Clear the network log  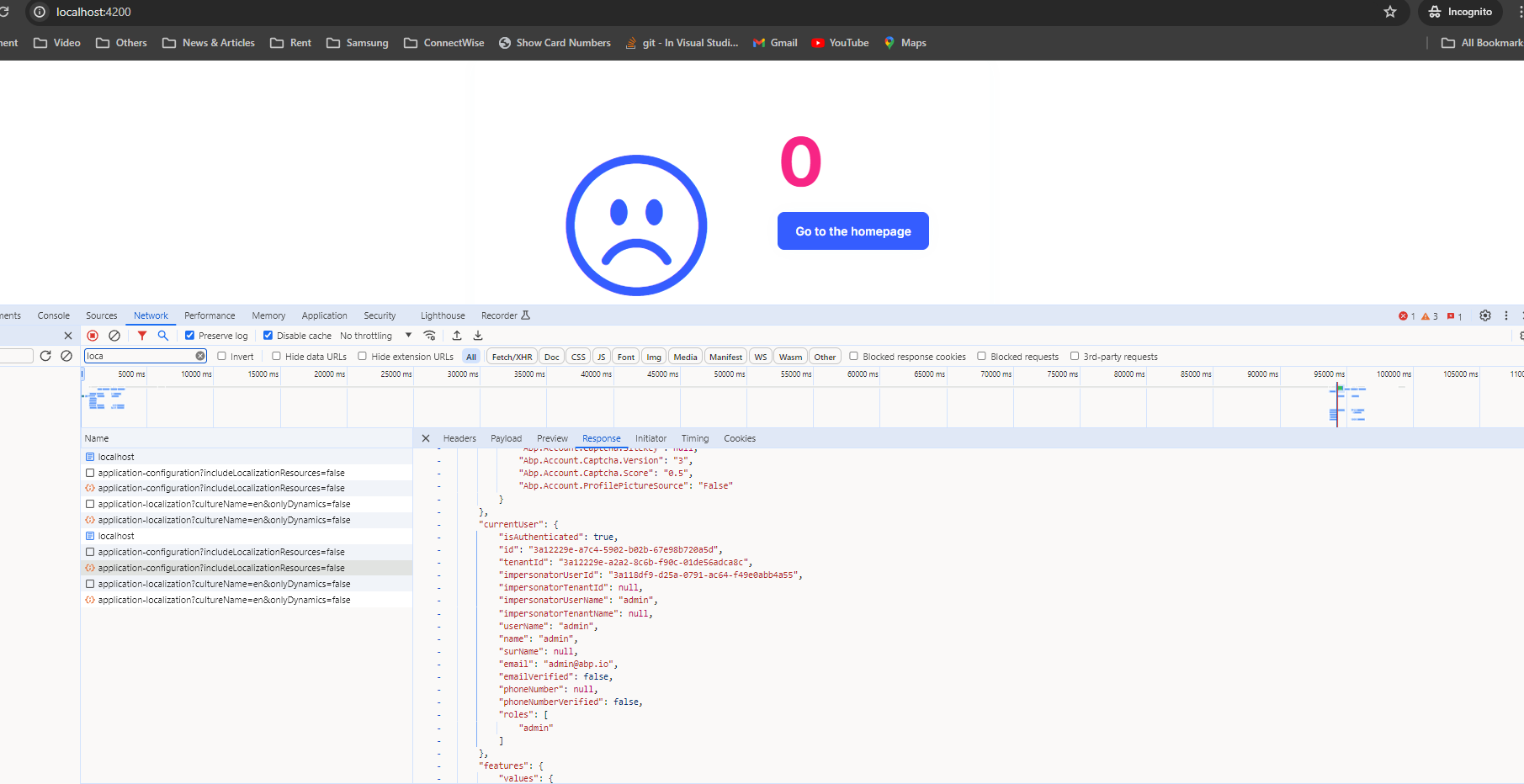pyautogui.click(x=114, y=336)
